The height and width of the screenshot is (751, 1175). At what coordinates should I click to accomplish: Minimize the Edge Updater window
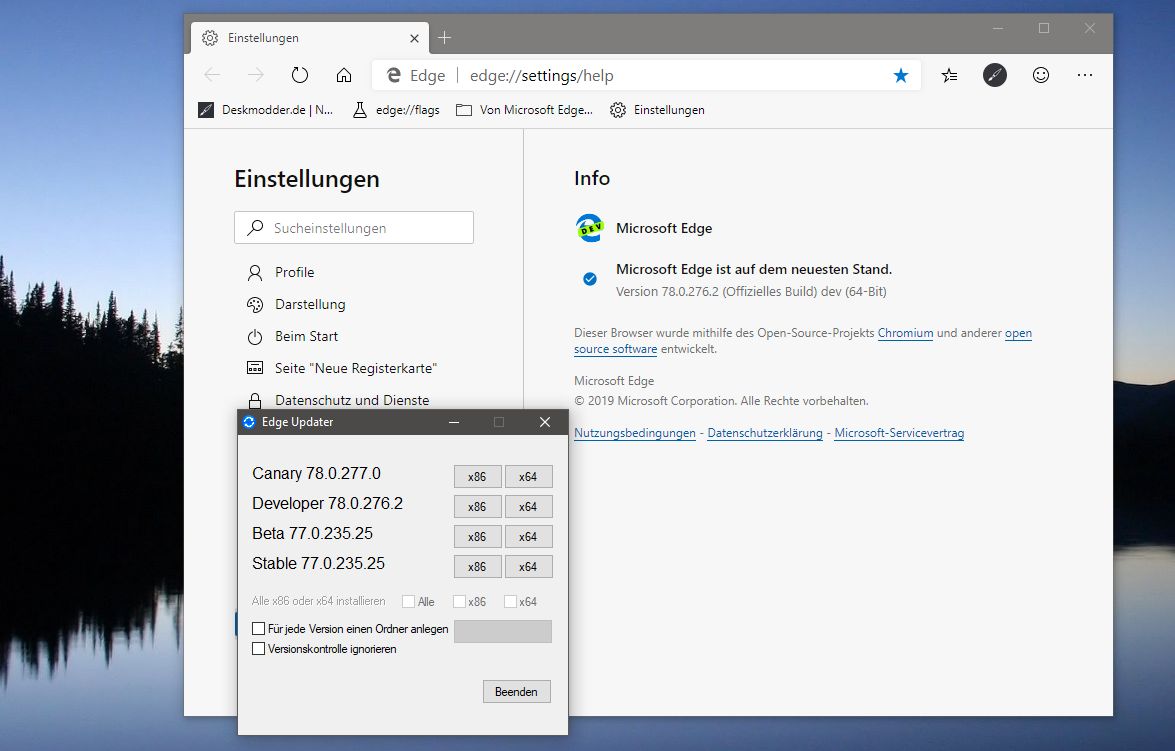(x=454, y=422)
